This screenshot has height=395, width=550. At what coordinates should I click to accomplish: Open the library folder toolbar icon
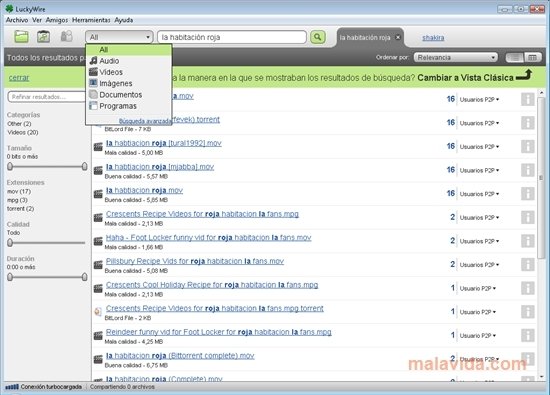[21, 37]
